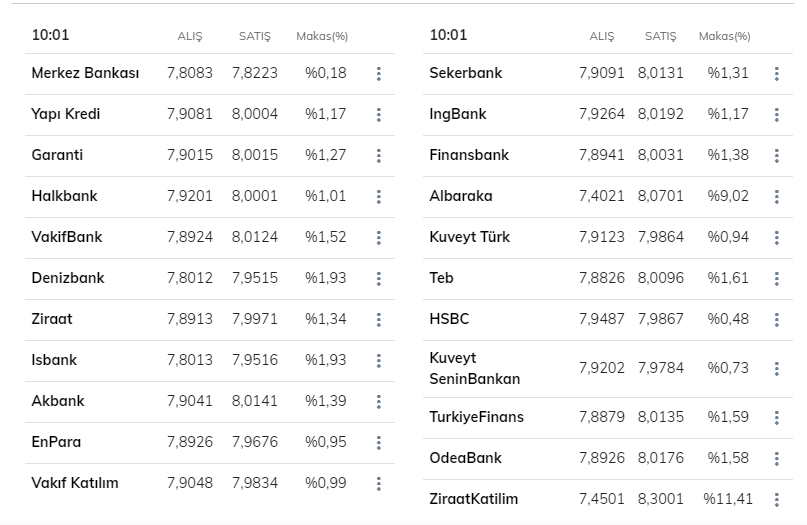Open the kebab menu for HSBC

coord(777,320)
